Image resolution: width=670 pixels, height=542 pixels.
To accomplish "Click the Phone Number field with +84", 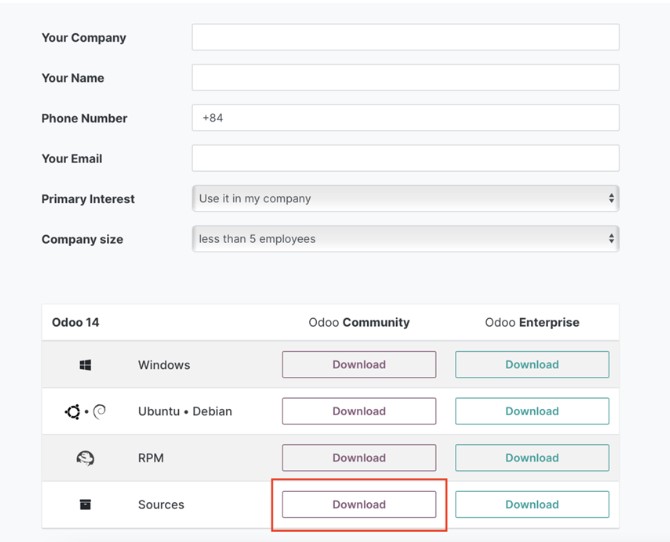I will point(406,118).
